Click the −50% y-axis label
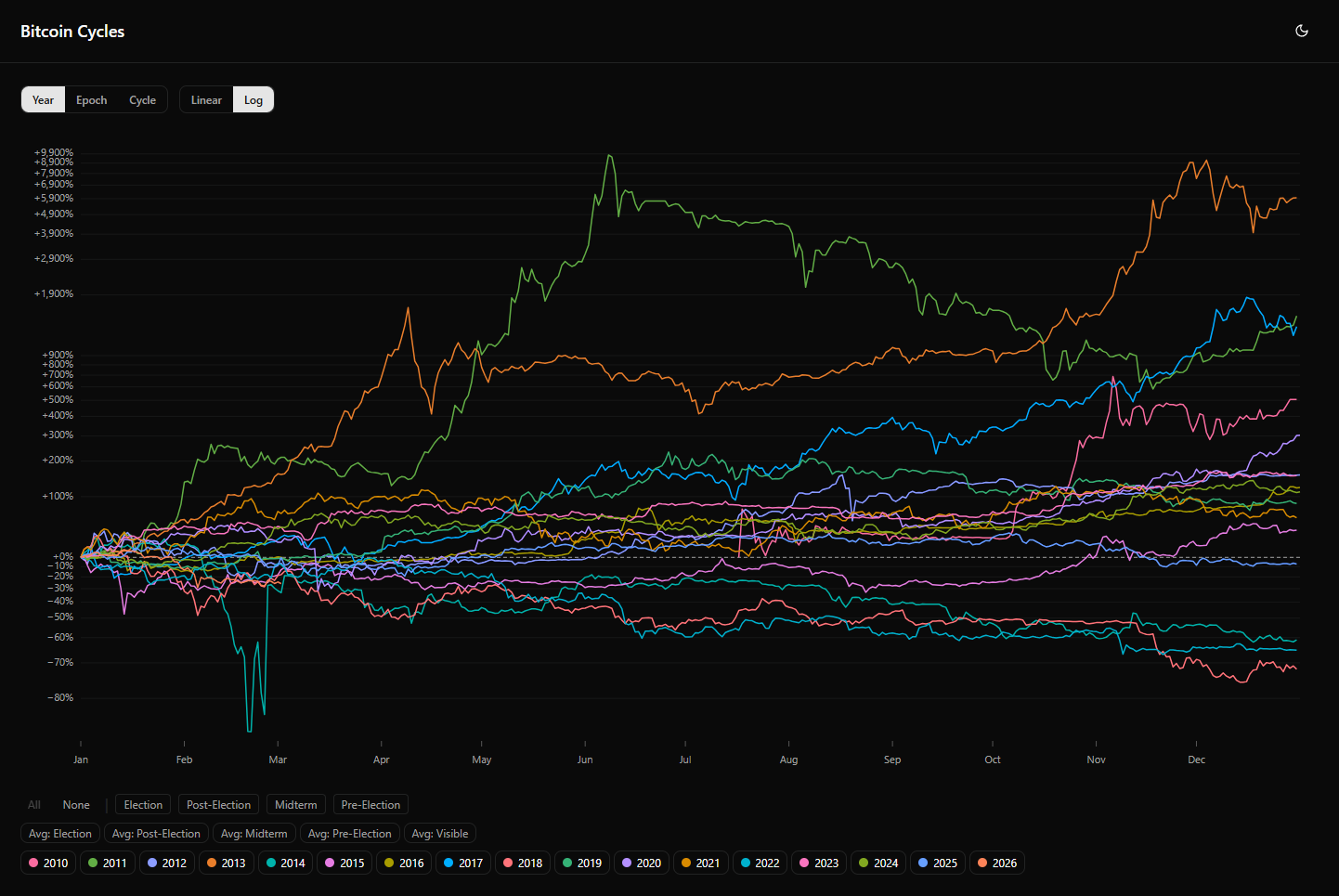The image size is (1339, 896). 60,617
